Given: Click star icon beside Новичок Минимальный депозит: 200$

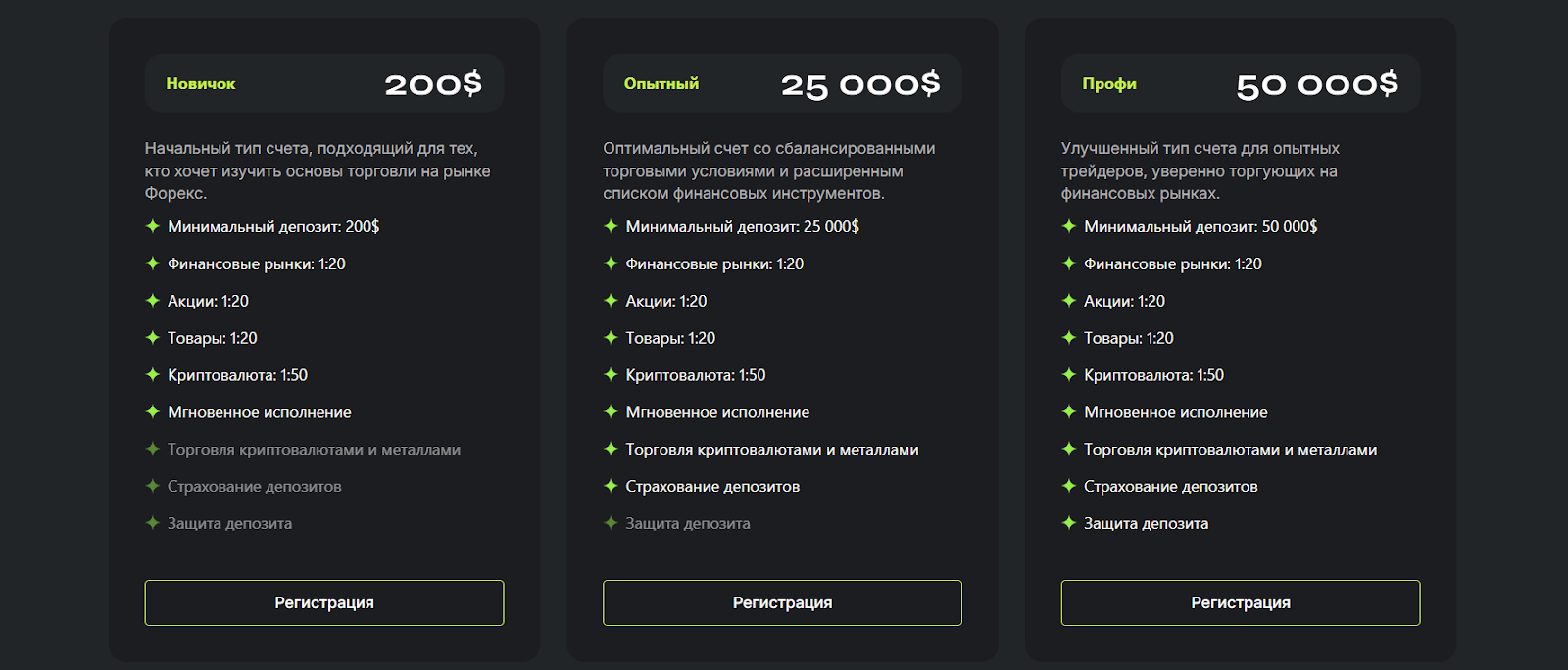Looking at the screenshot, I should pos(153,226).
